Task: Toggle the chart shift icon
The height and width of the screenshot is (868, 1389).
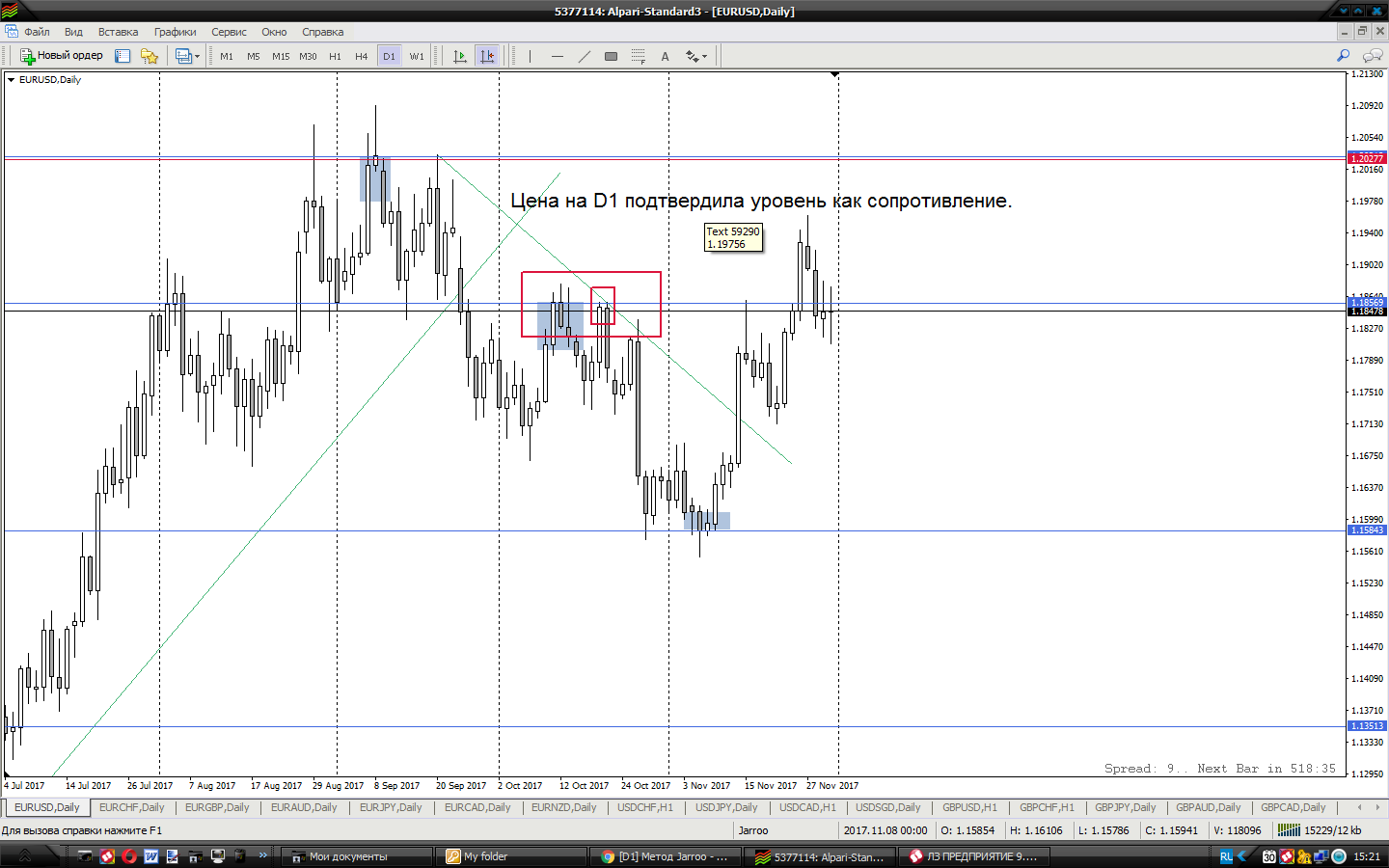Action: point(487,56)
